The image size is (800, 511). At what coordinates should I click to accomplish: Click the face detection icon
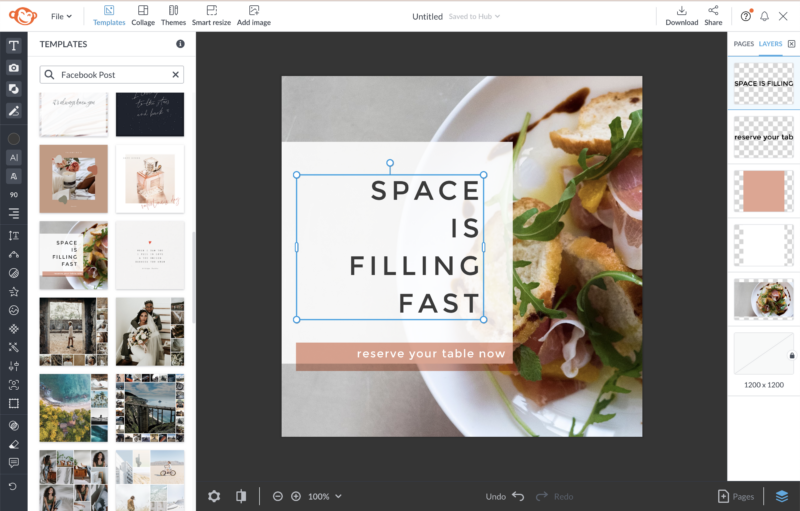pyautogui.click(x=14, y=385)
